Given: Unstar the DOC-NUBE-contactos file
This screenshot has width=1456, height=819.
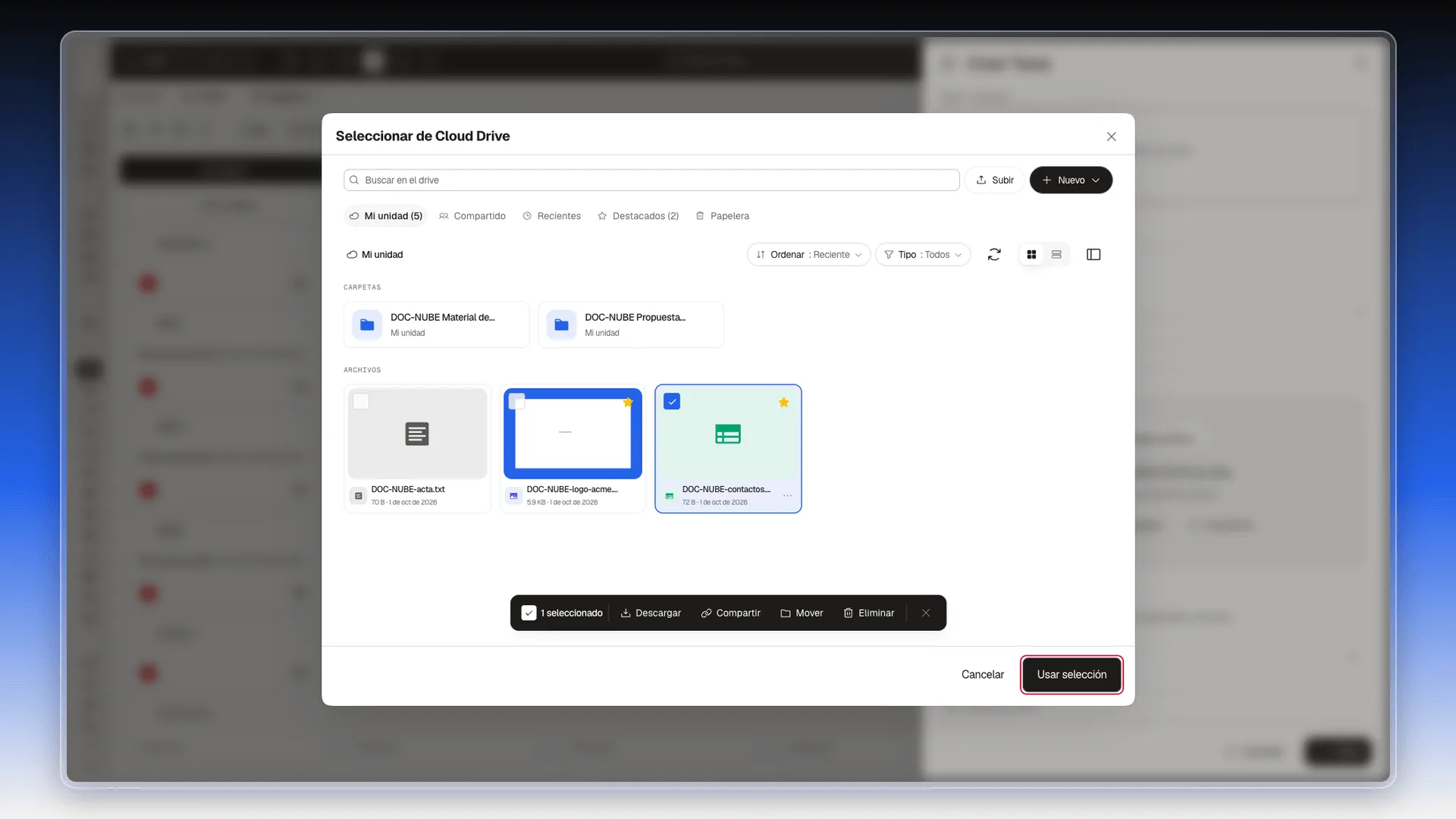Looking at the screenshot, I should tap(784, 403).
